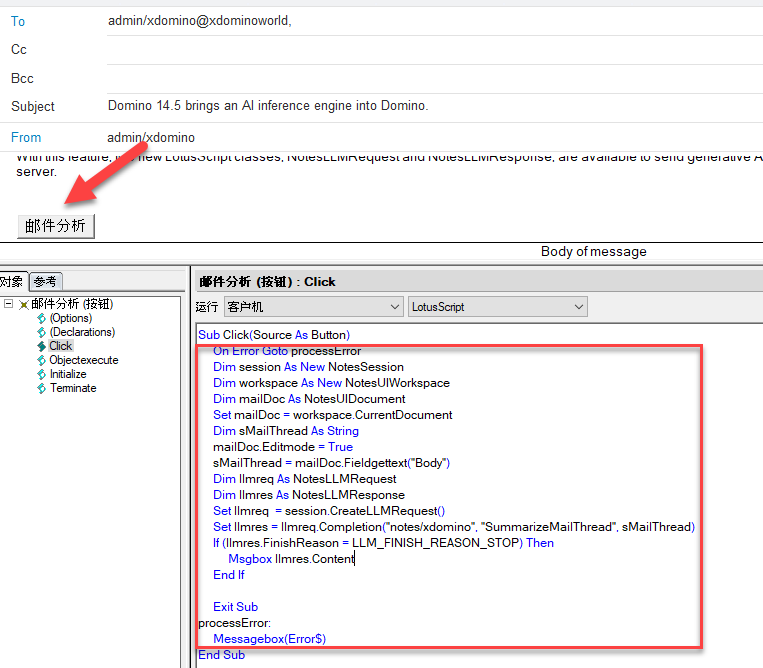Click the sMailThread = mailDoc.Fieldgettext line
The height and width of the screenshot is (668, 763).
coord(331,463)
